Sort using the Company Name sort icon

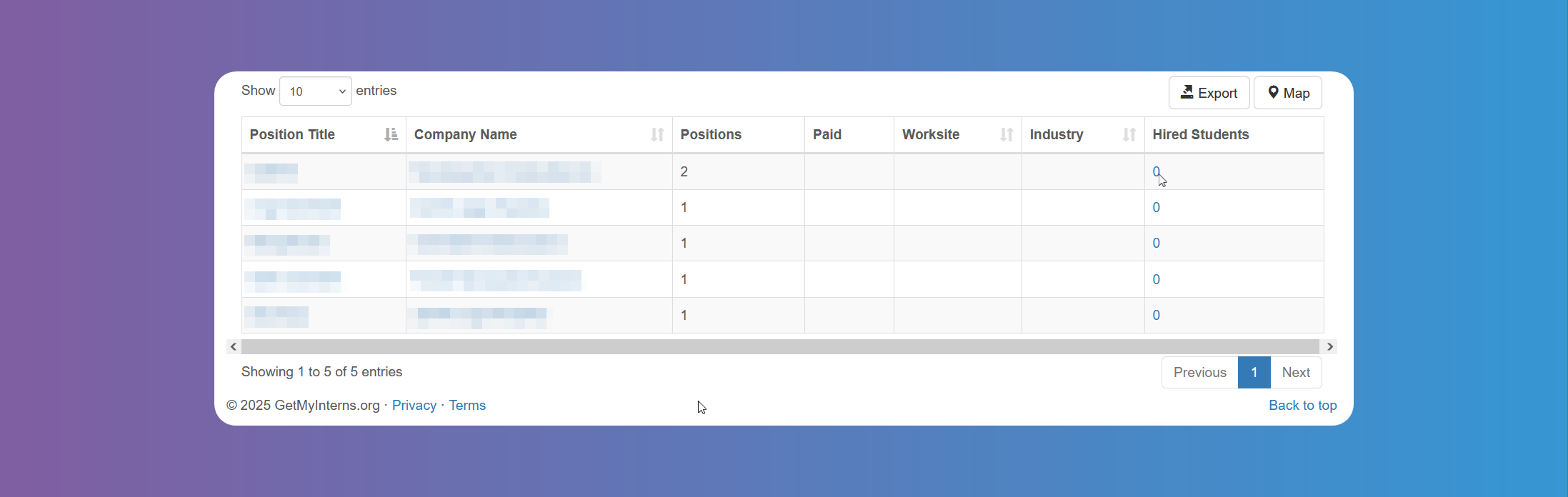pyautogui.click(x=657, y=134)
